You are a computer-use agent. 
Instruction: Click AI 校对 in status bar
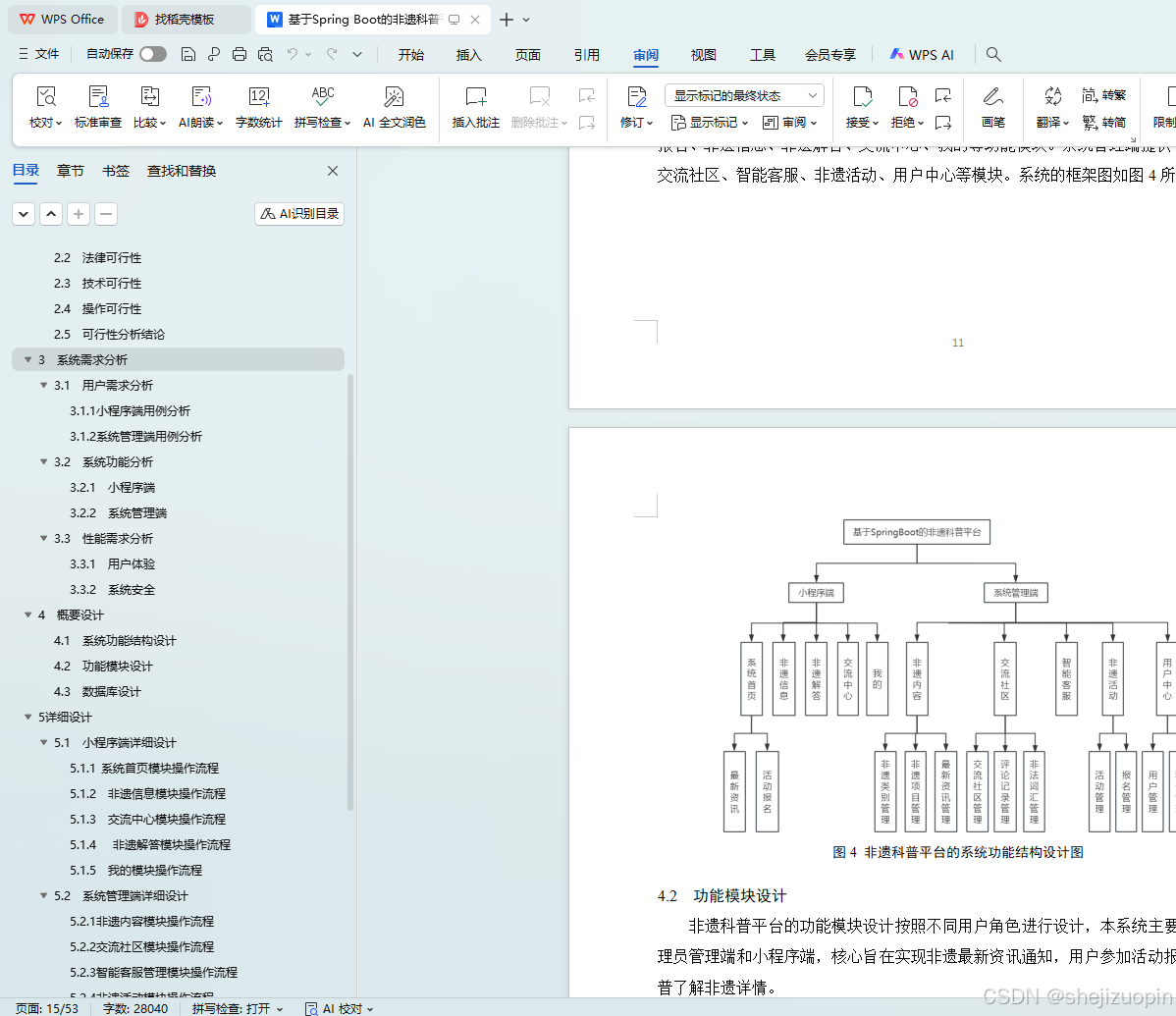339,1008
